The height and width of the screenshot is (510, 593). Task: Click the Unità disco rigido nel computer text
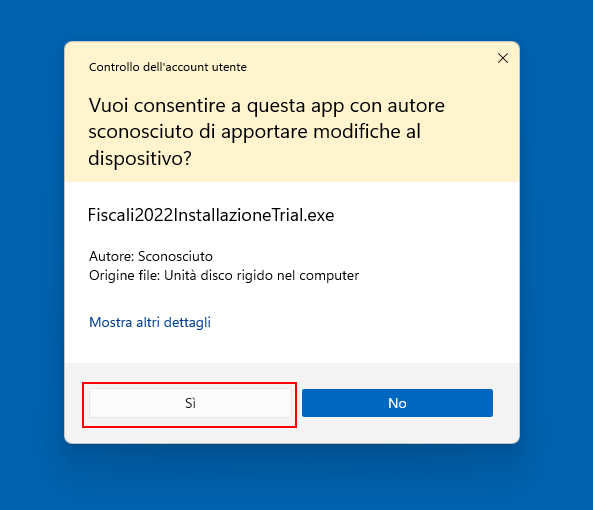tap(261, 276)
